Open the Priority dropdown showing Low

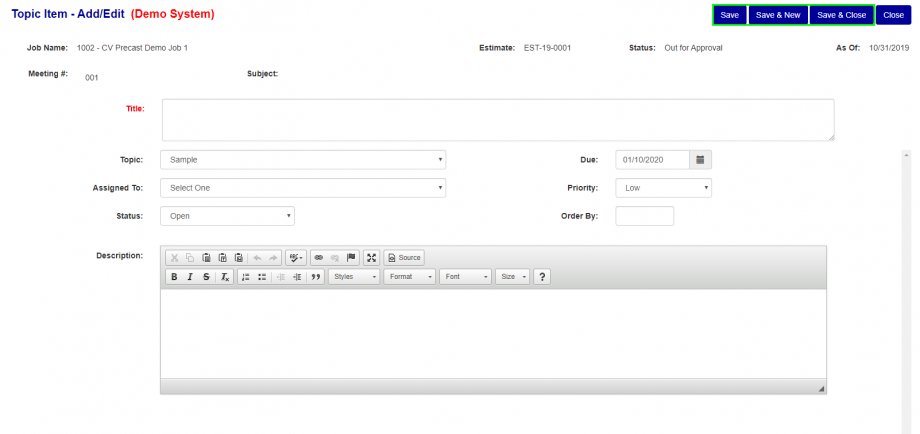[664, 188]
